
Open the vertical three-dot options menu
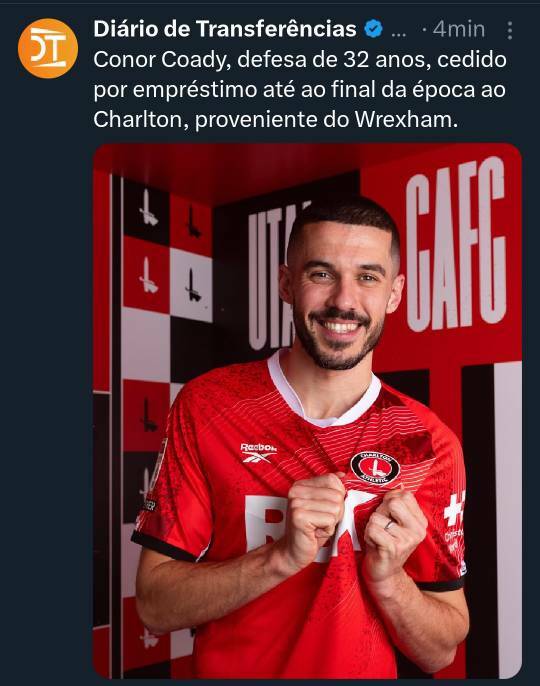pyautogui.click(x=510, y=30)
